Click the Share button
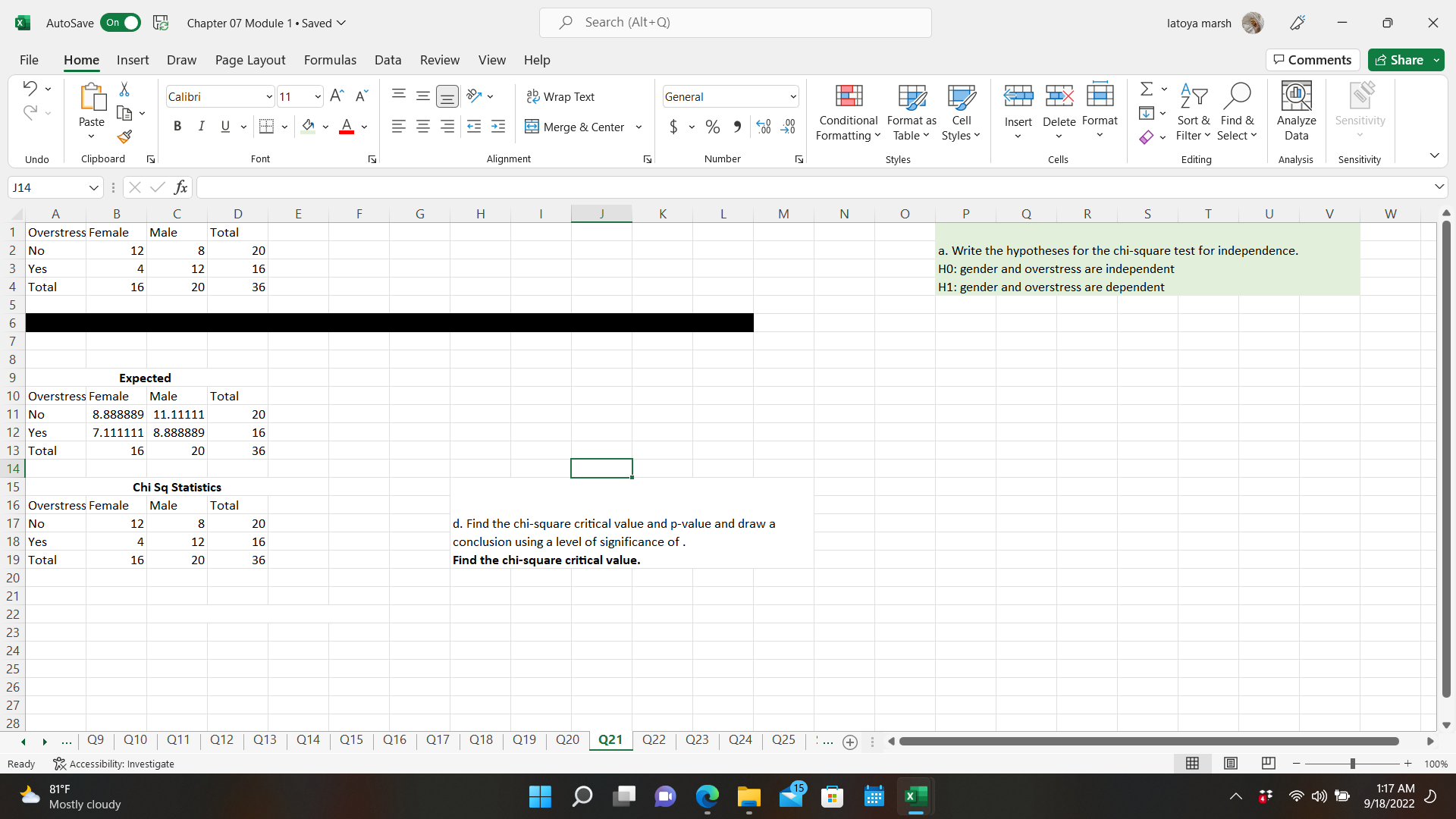This screenshot has width=1456, height=819. (1399, 60)
